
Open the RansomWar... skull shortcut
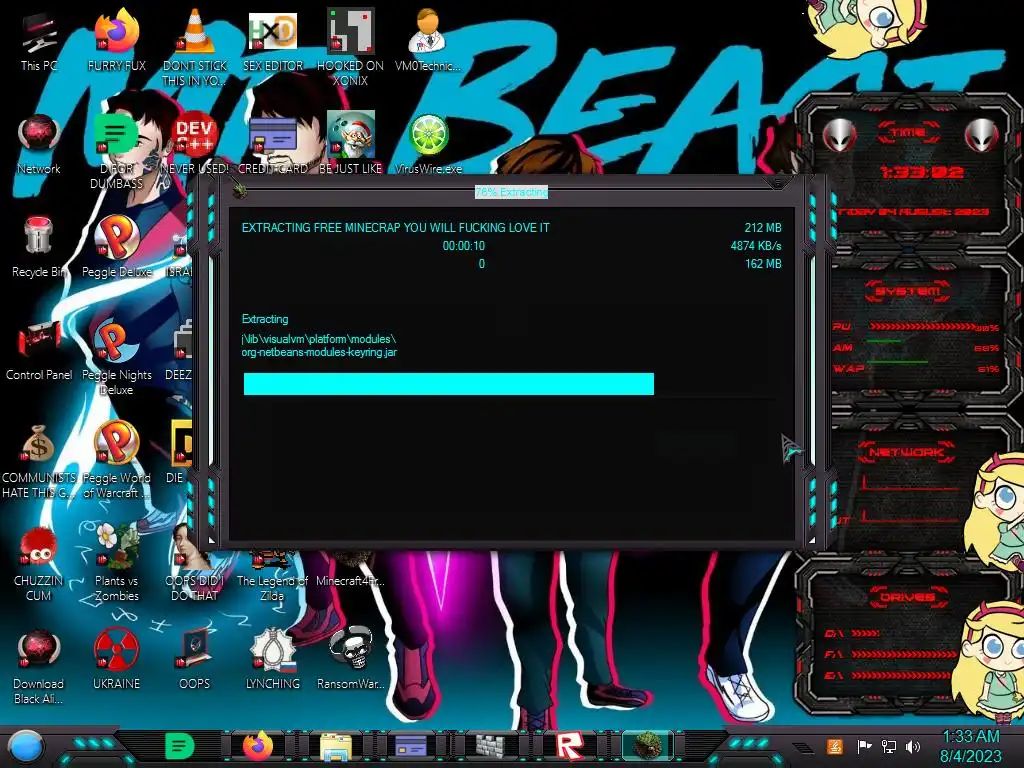tap(351, 658)
